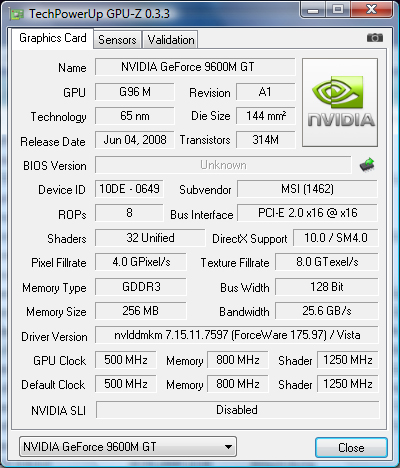Click the Release Date label
The width and height of the screenshot is (400, 468).
coord(53,142)
